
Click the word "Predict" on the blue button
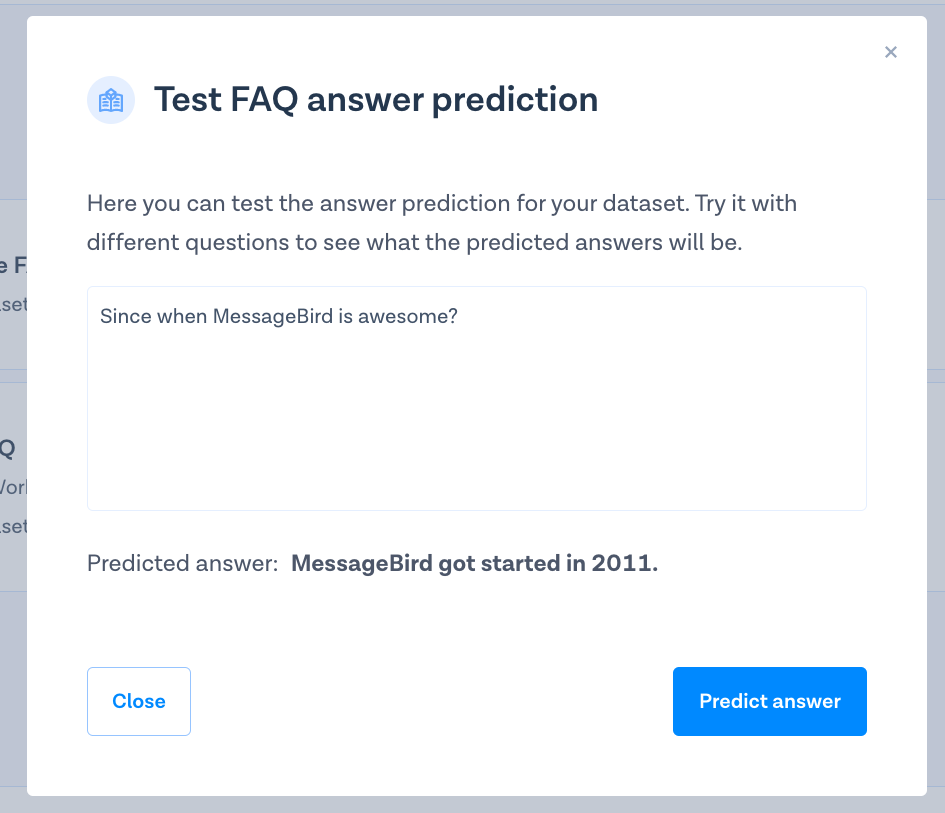[734, 701]
